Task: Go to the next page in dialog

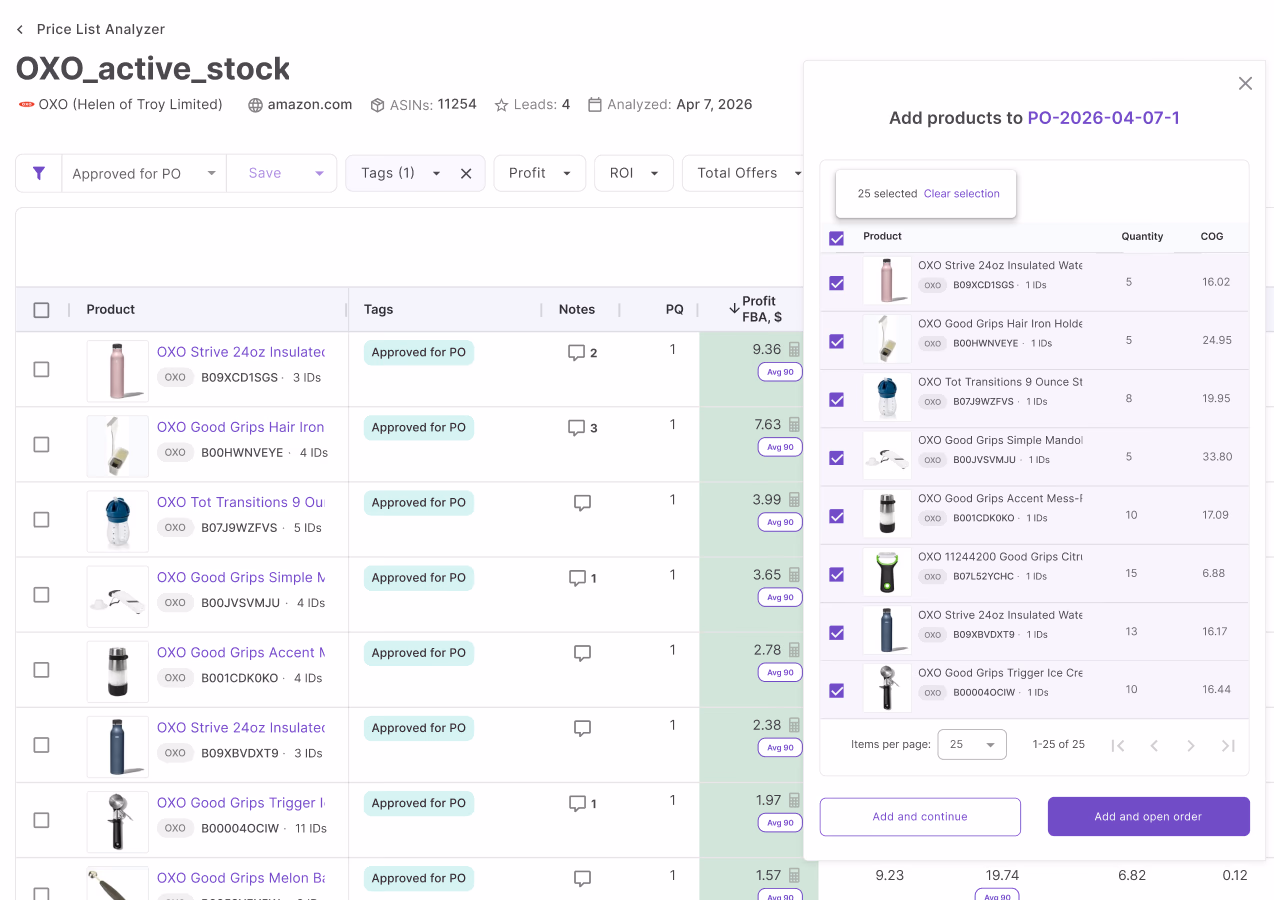Action: tap(1191, 745)
